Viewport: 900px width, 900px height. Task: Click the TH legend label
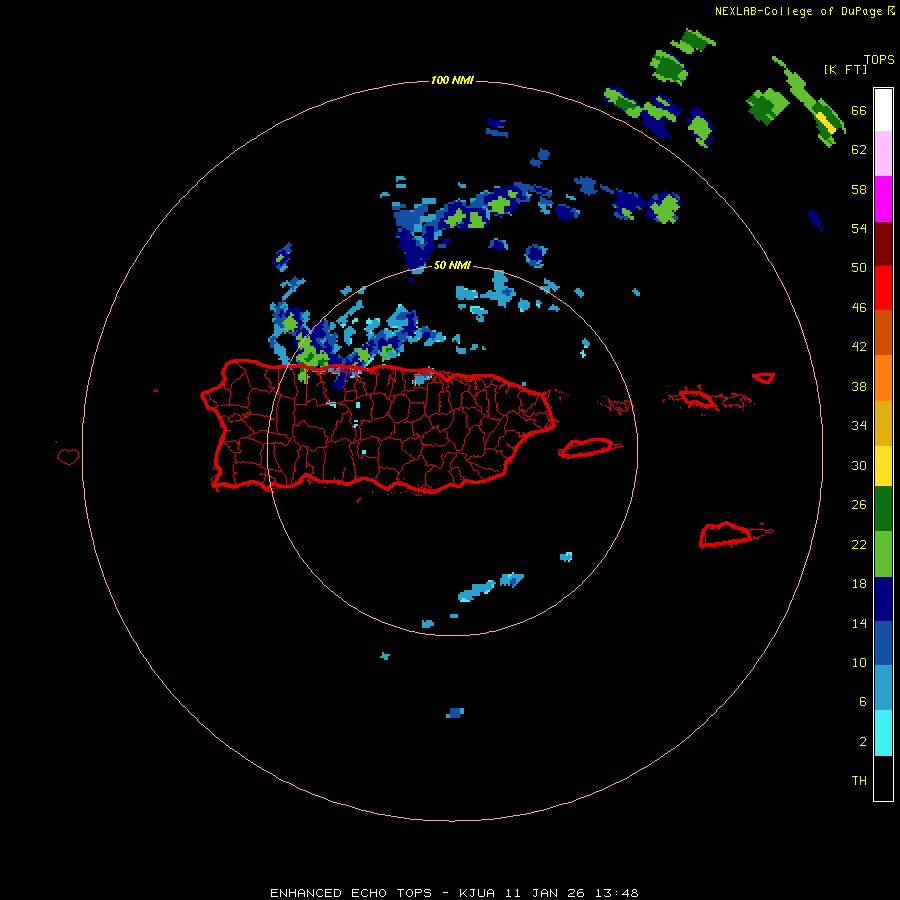pyautogui.click(x=859, y=780)
